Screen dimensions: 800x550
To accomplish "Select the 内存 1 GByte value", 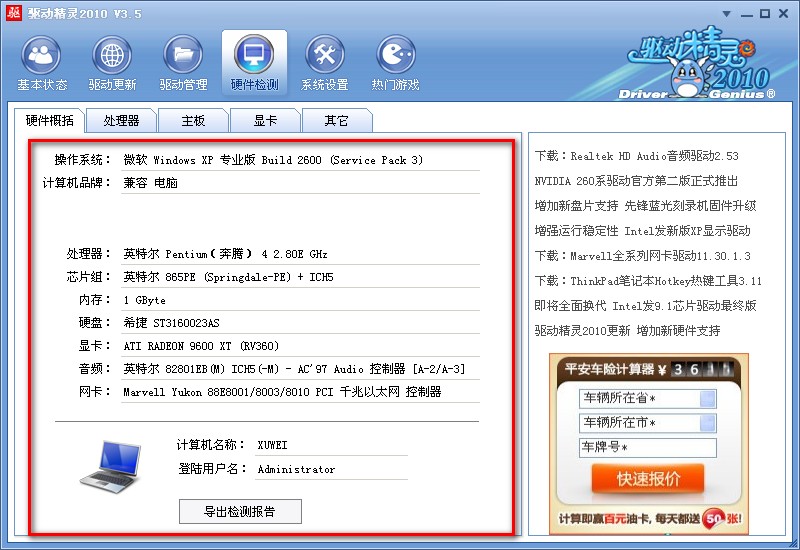I will pyautogui.click(x=144, y=300).
